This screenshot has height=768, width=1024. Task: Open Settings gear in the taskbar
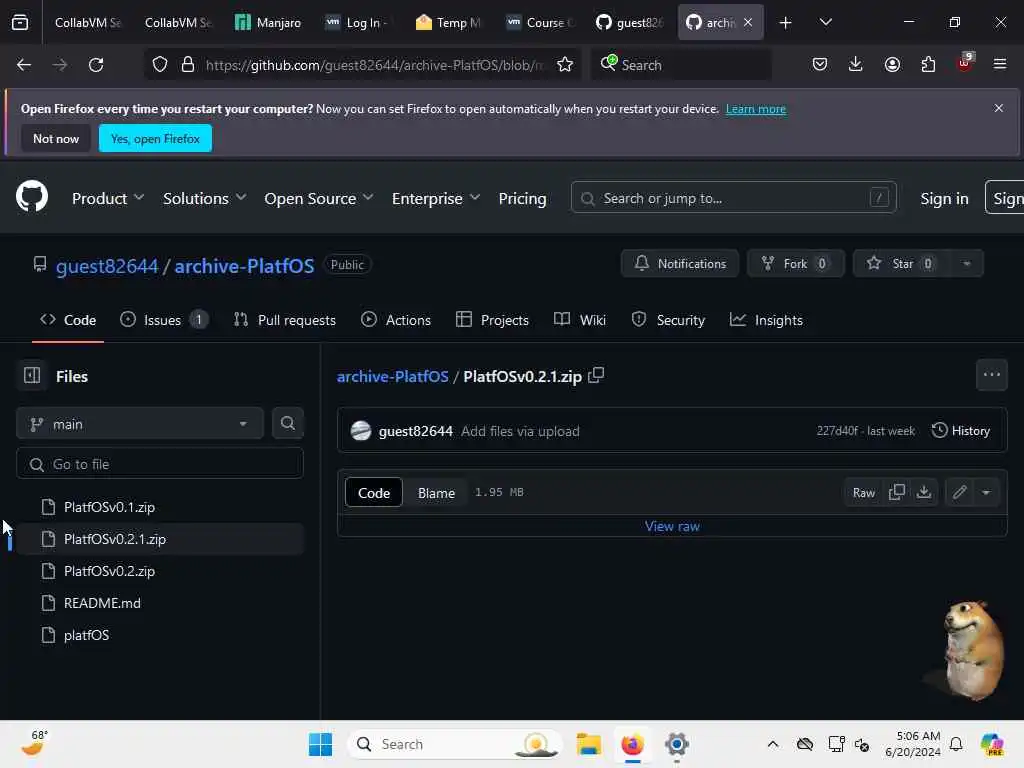[x=677, y=744]
